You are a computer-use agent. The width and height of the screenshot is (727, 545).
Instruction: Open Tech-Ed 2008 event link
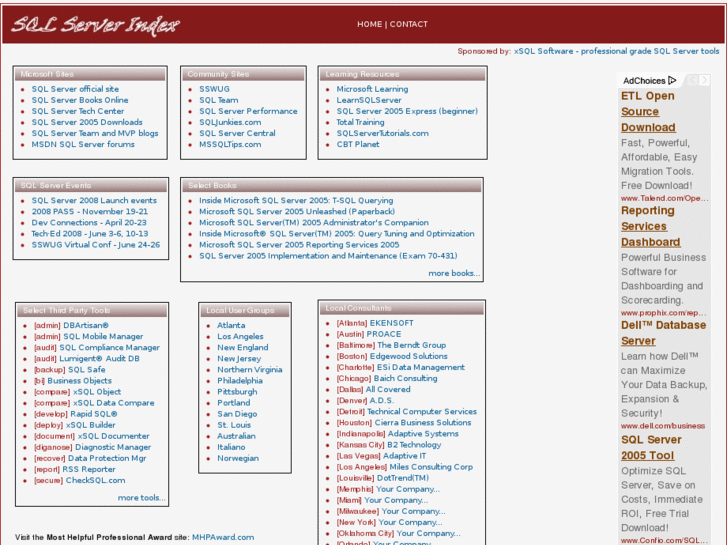pyautogui.click(x=90, y=233)
